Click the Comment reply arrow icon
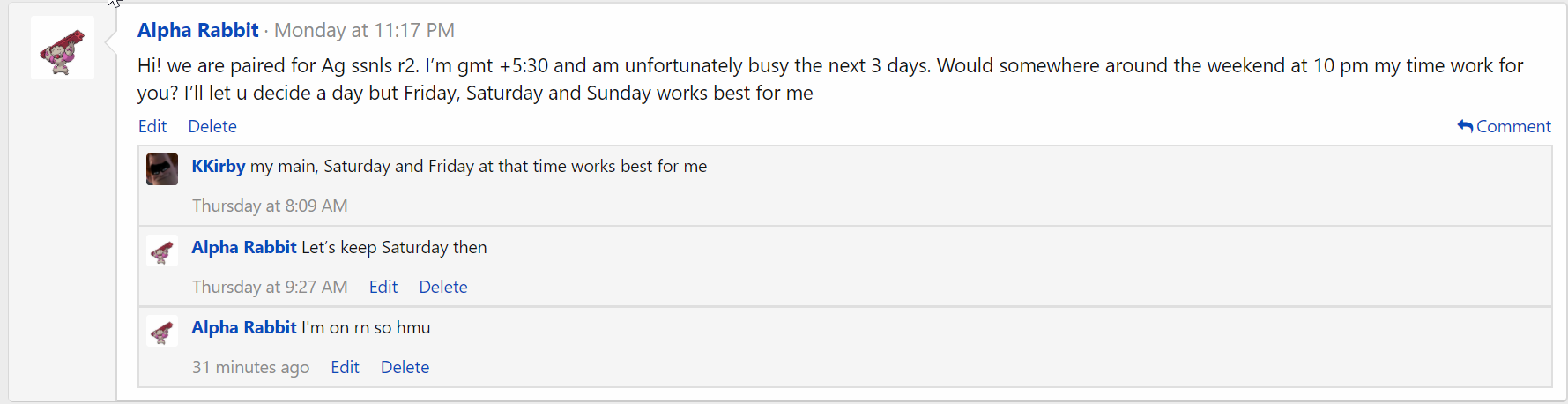The height and width of the screenshot is (404, 1568). pos(1465,126)
